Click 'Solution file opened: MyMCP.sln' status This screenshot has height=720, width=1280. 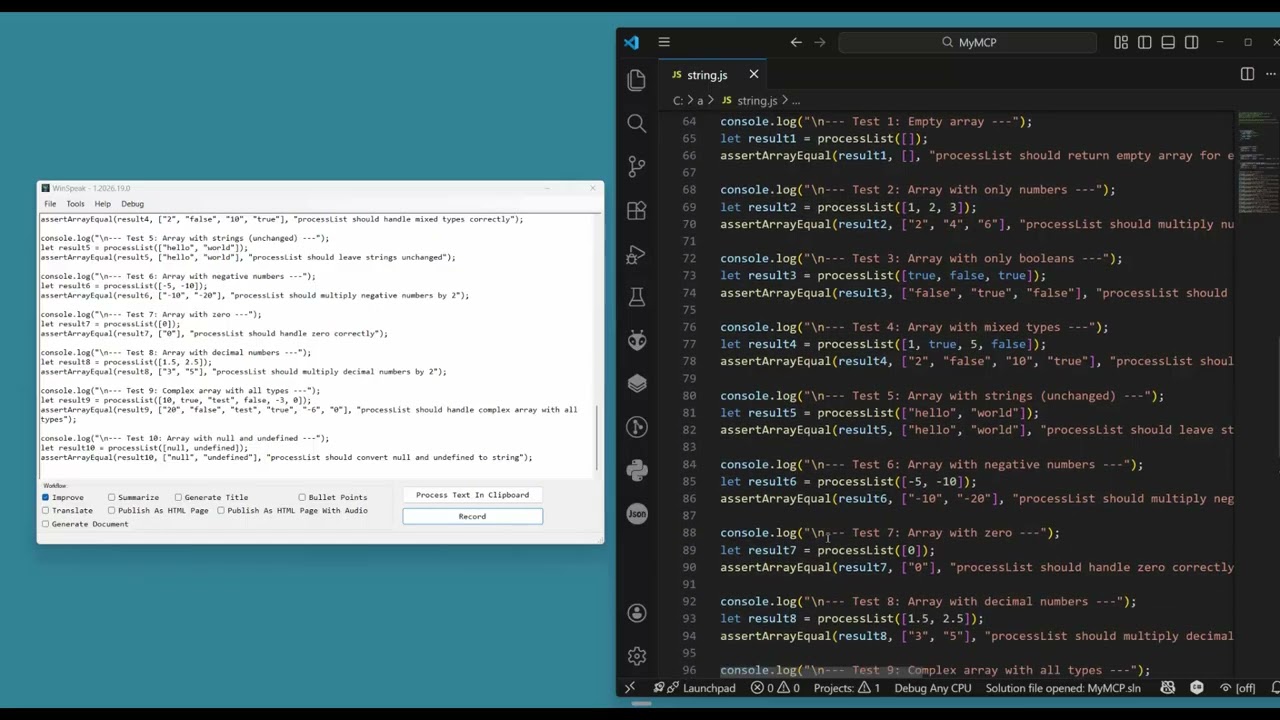1063,688
